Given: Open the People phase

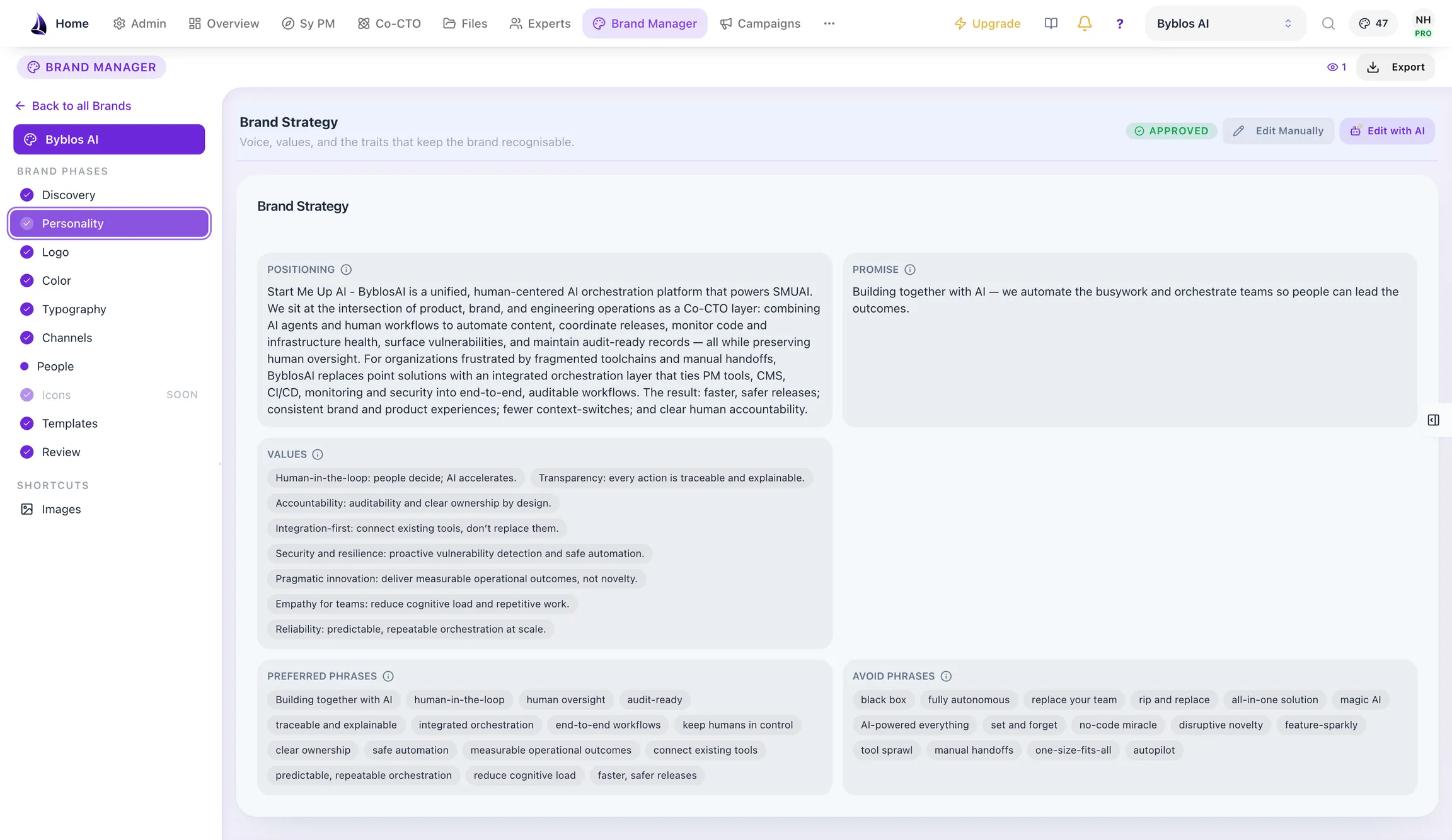Looking at the screenshot, I should [x=109, y=366].
